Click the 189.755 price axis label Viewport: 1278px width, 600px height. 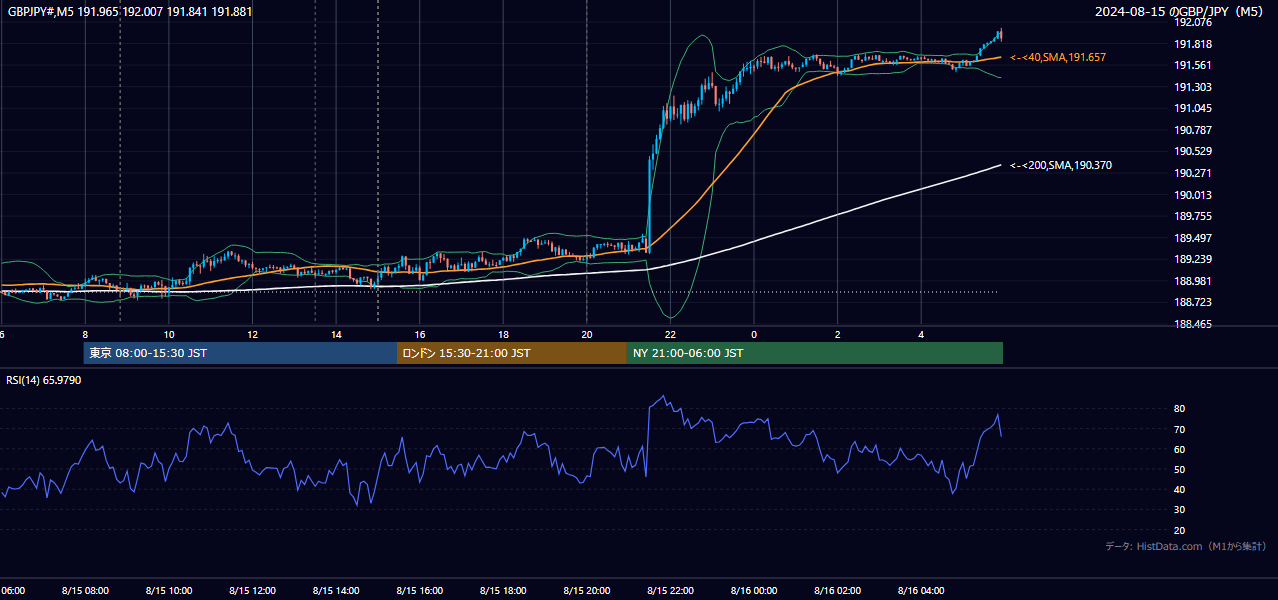click(1192, 216)
